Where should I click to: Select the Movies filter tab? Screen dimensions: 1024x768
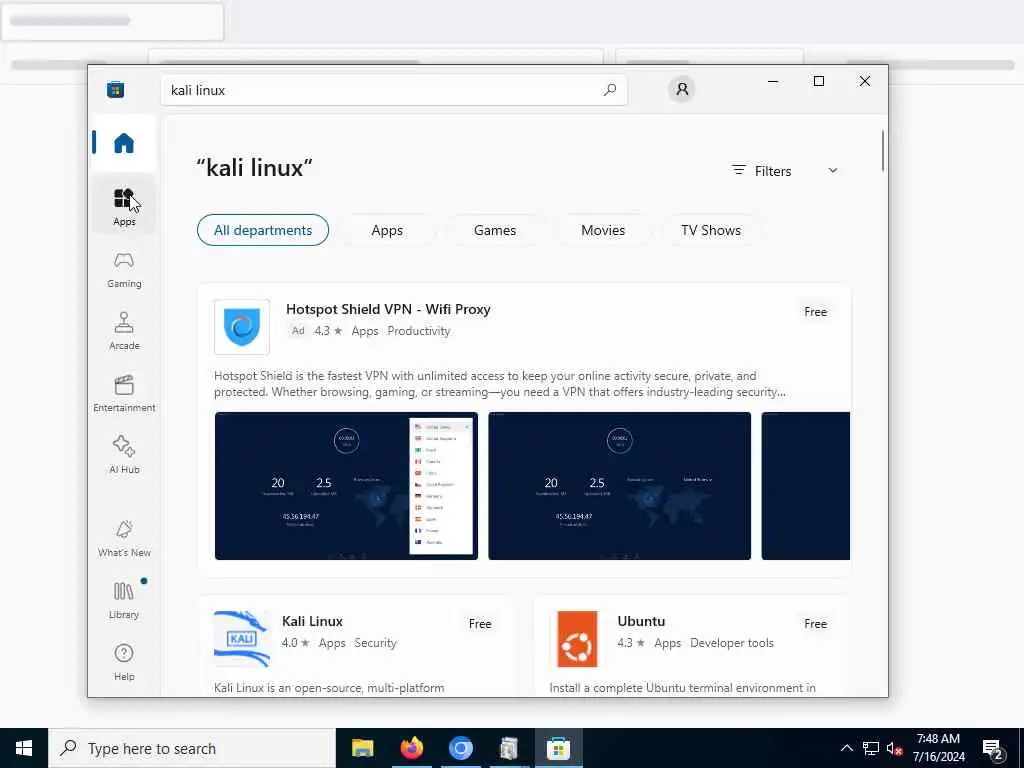[x=603, y=230]
